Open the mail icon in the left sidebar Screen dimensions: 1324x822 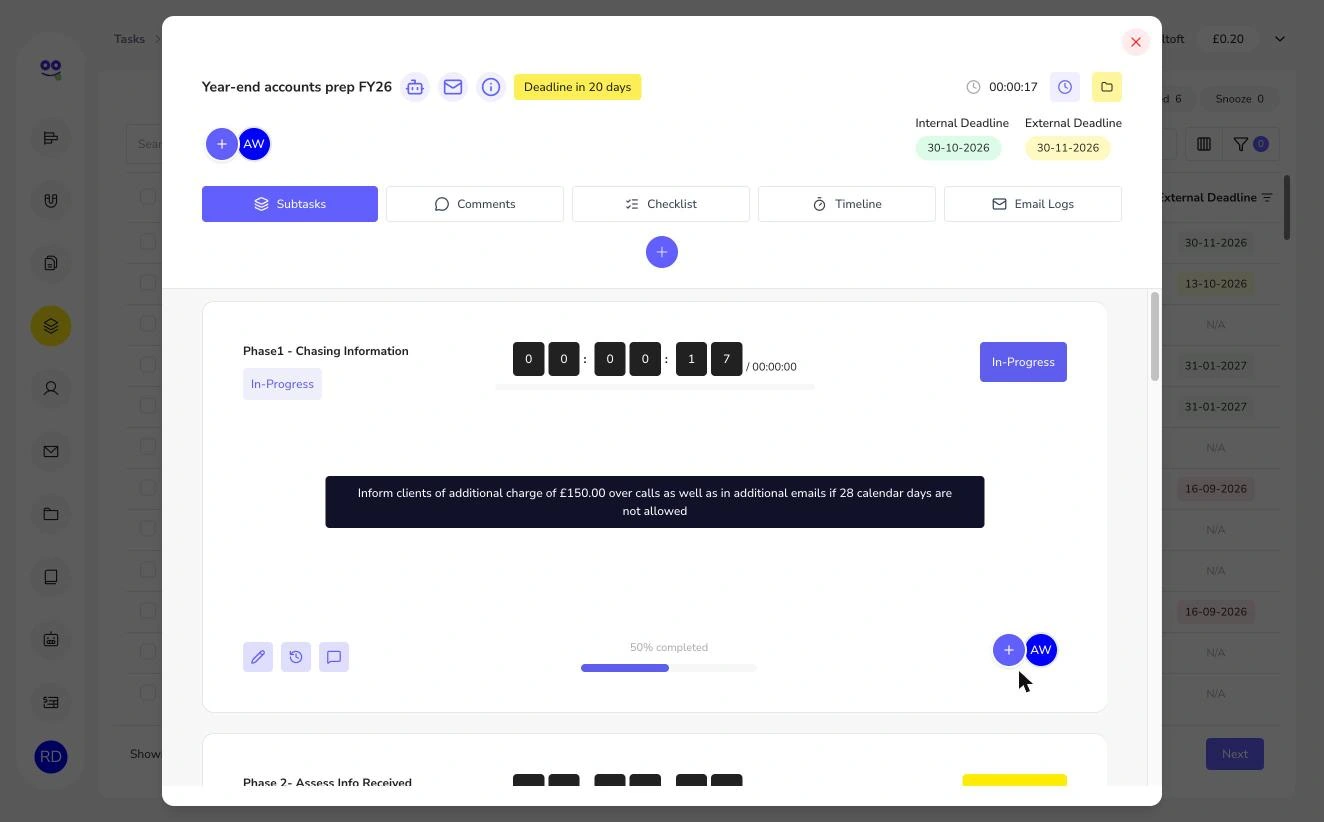(x=51, y=451)
